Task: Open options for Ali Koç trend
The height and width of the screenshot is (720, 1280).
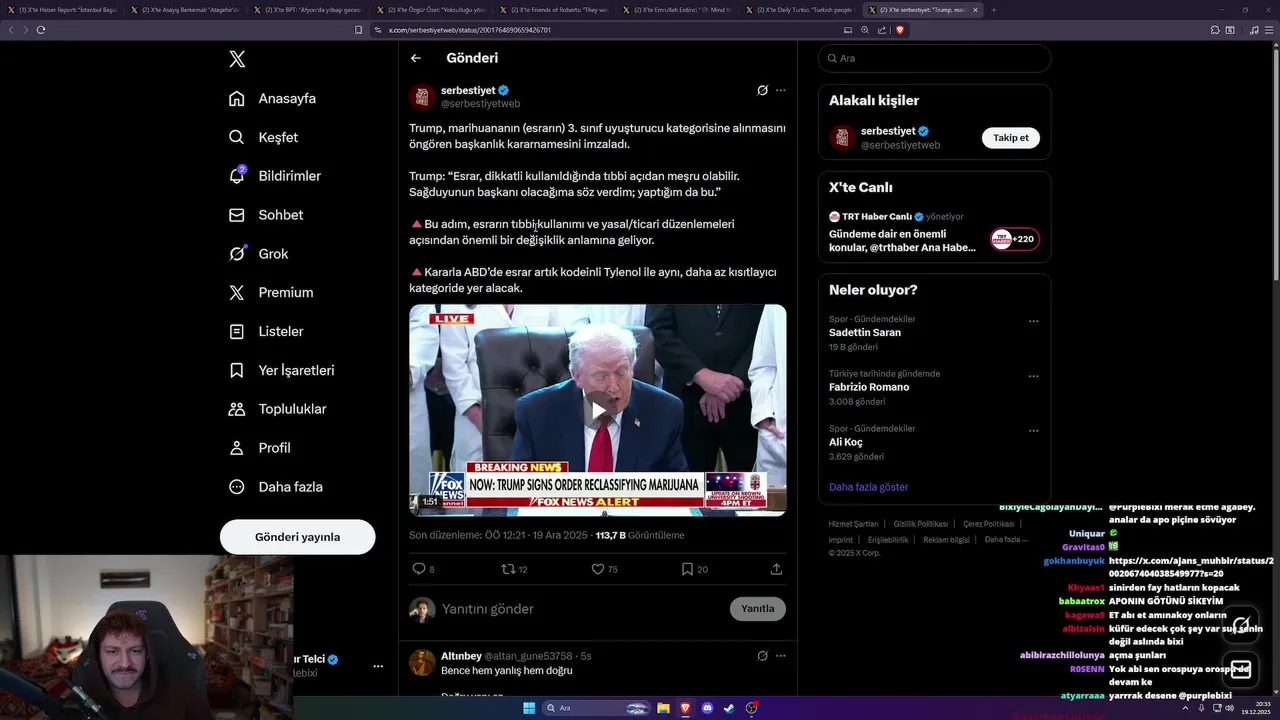Action: (x=1033, y=432)
